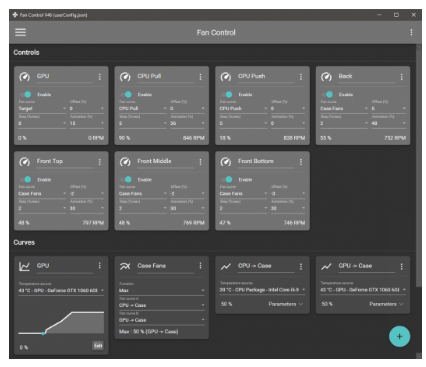Toggle the Enable switch on the GPU control
This screenshot has width=426, height=367.
pyautogui.click(x=26, y=95)
